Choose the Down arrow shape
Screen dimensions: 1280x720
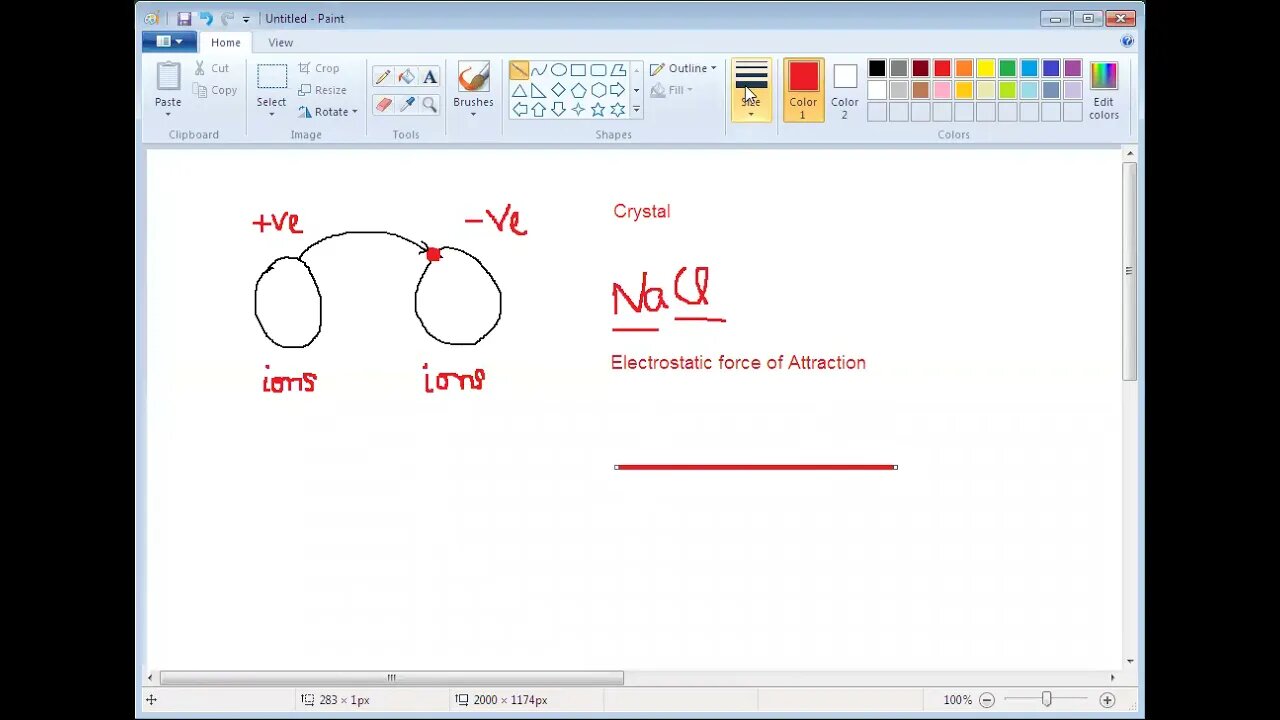(559, 109)
